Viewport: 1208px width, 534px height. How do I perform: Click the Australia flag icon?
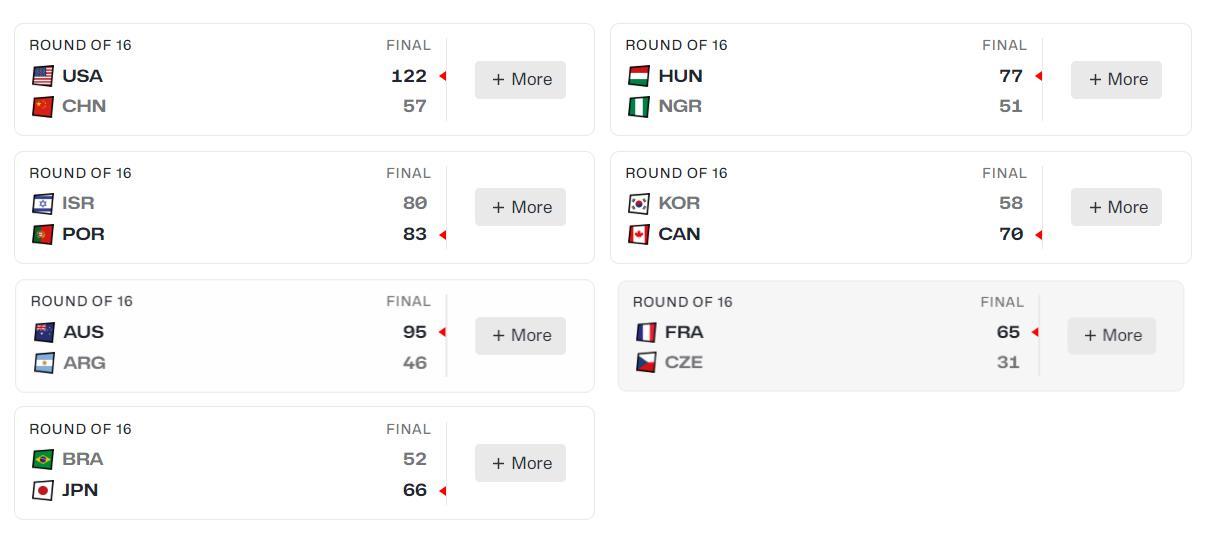point(44,332)
